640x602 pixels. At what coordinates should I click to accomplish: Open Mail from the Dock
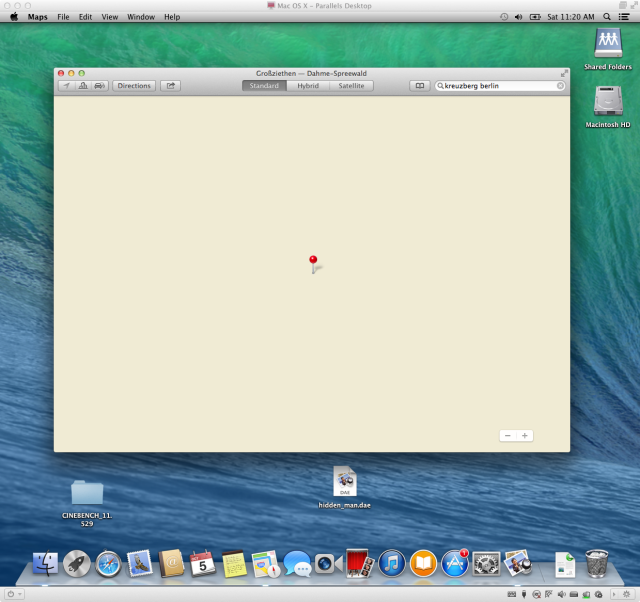pos(140,564)
